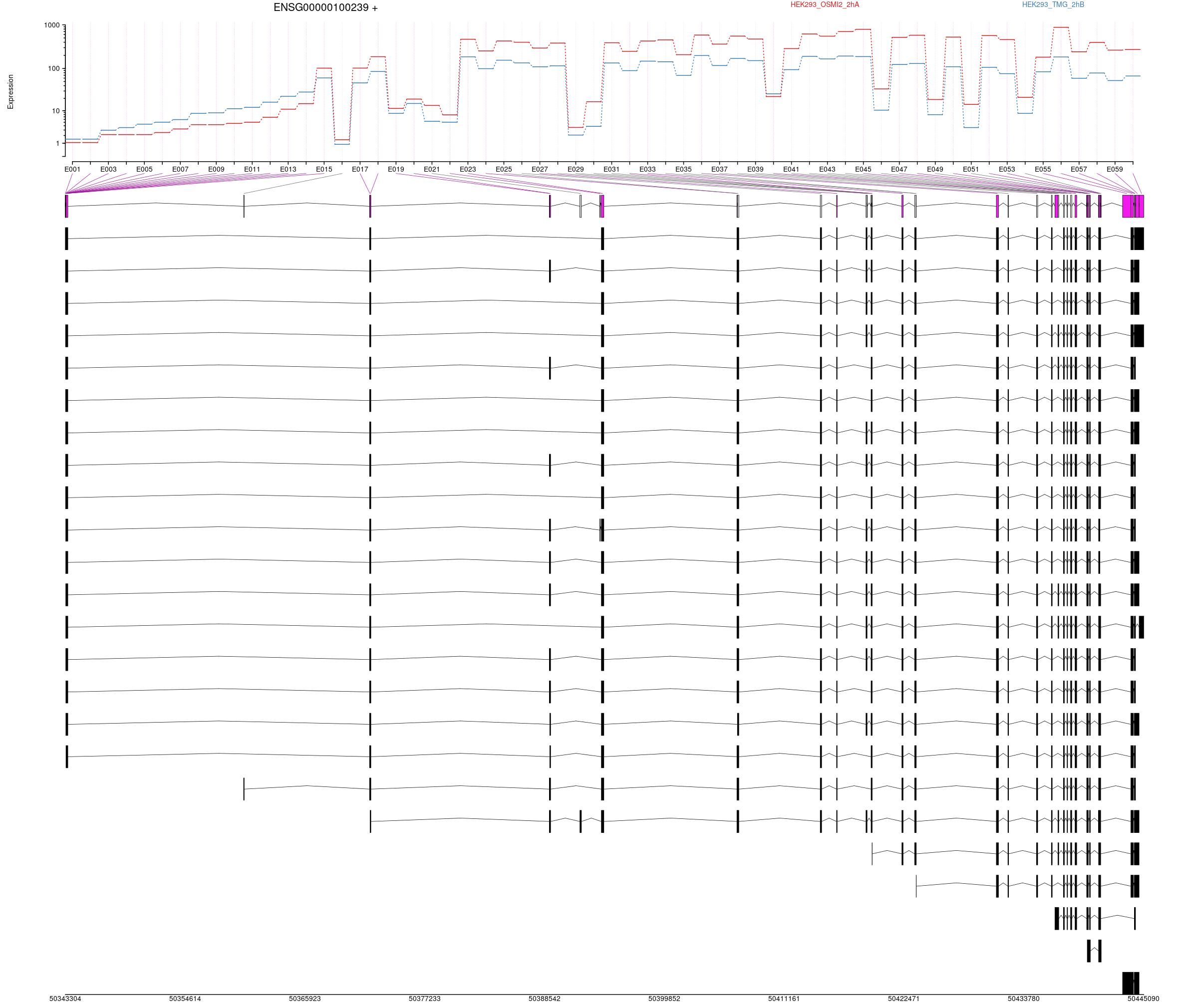
Task: Click exon label E031
Action: [x=611, y=169]
